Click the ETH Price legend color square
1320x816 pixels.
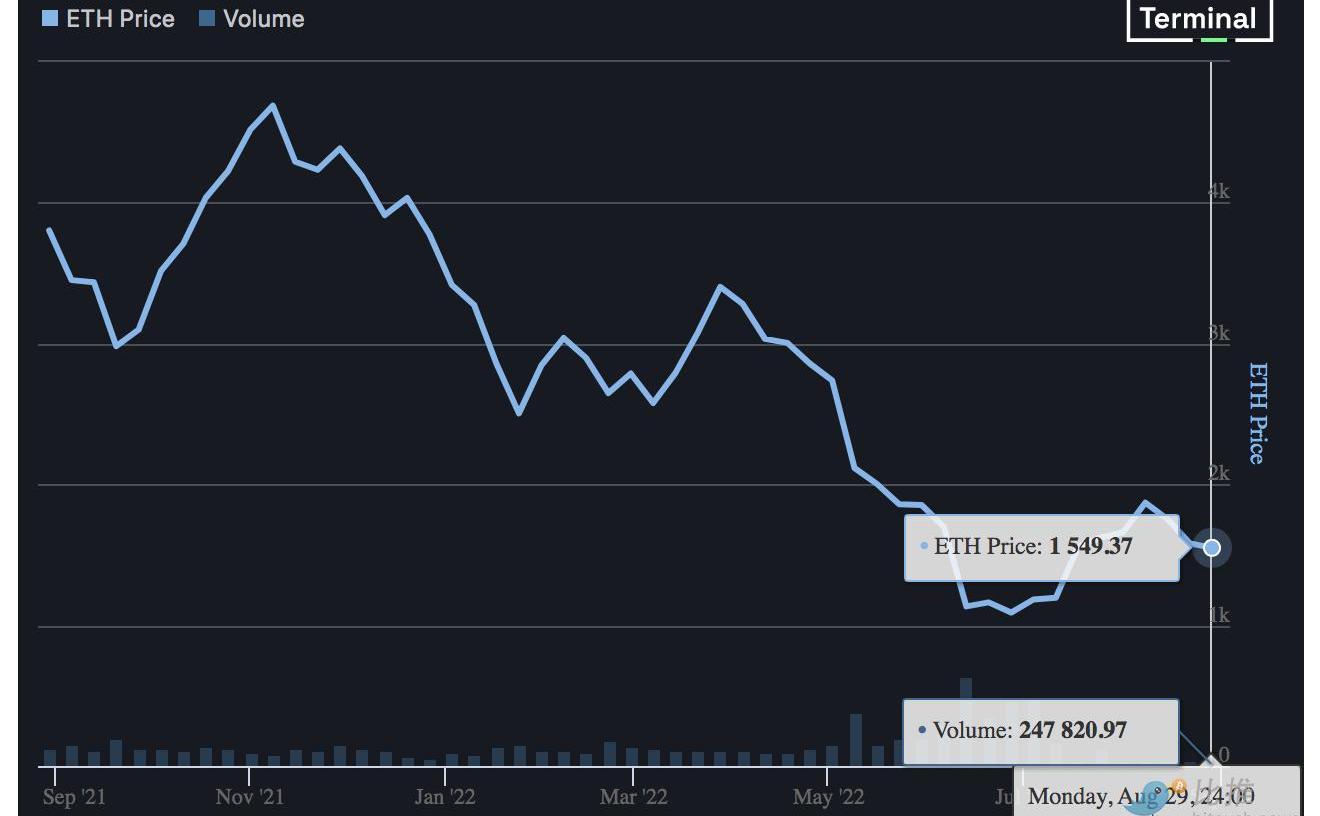tap(50, 19)
